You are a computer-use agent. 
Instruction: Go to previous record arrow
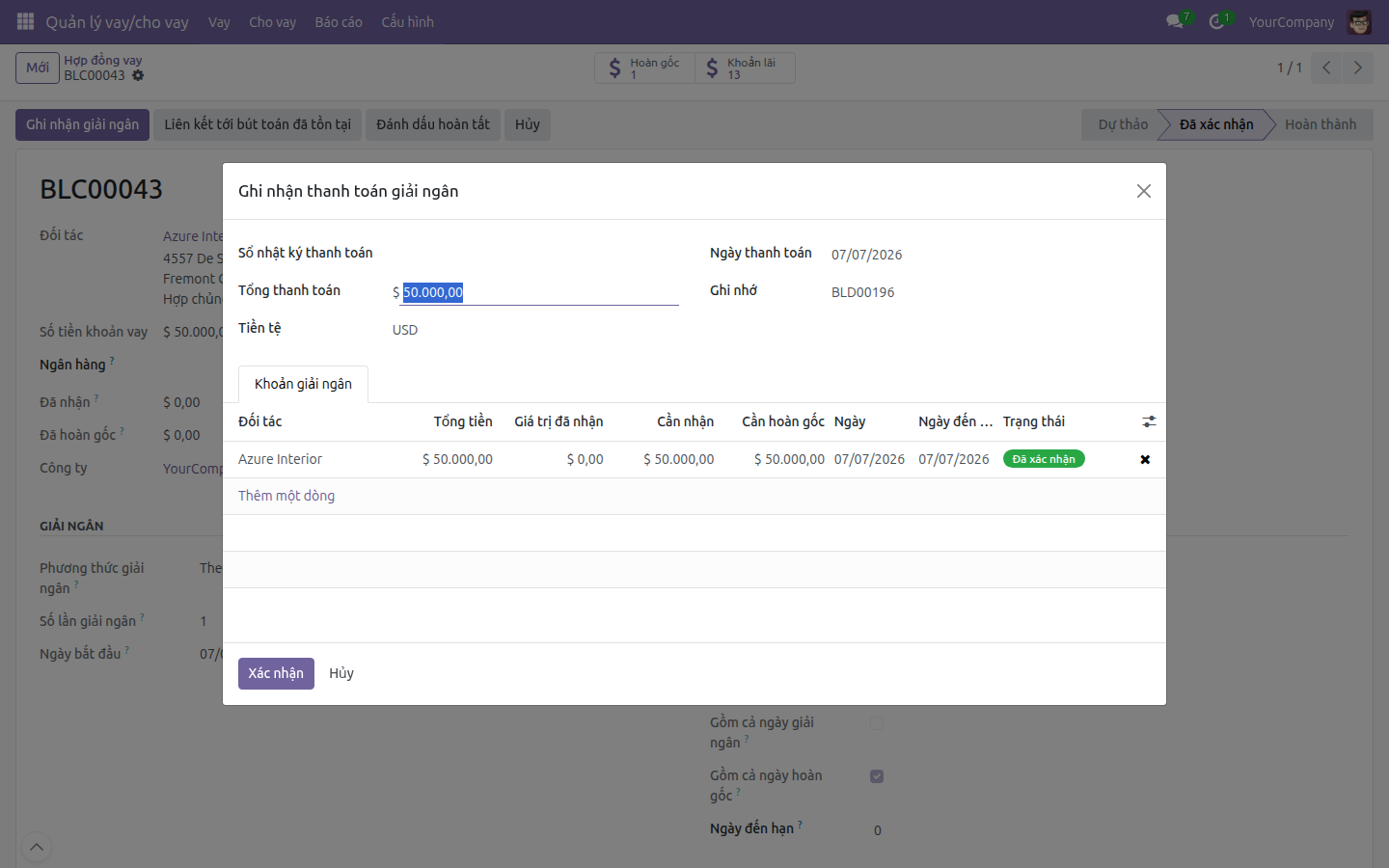[x=1326, y=68]
